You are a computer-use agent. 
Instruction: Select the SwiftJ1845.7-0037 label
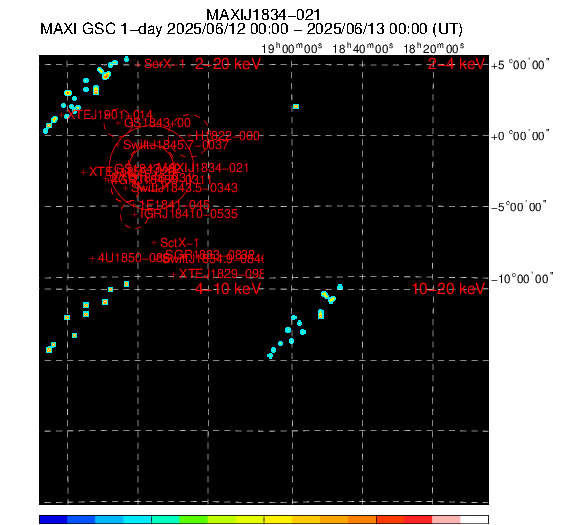tap(176, 145)
